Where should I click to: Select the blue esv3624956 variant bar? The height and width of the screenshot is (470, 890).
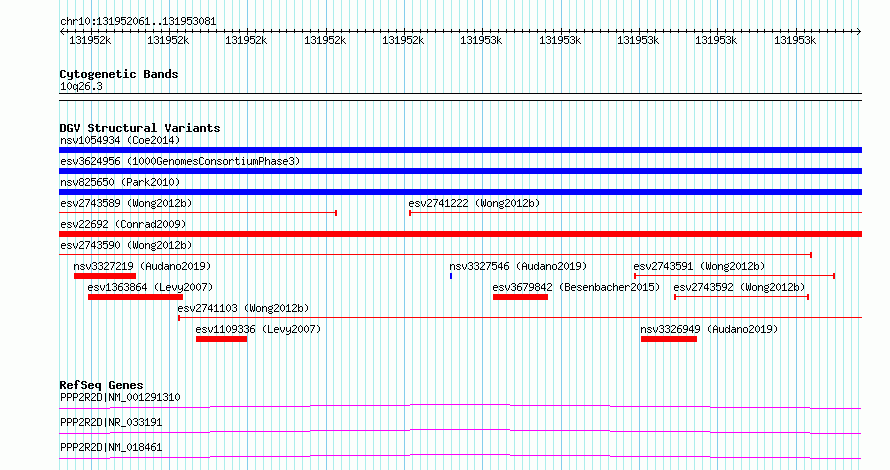point(460,171)
